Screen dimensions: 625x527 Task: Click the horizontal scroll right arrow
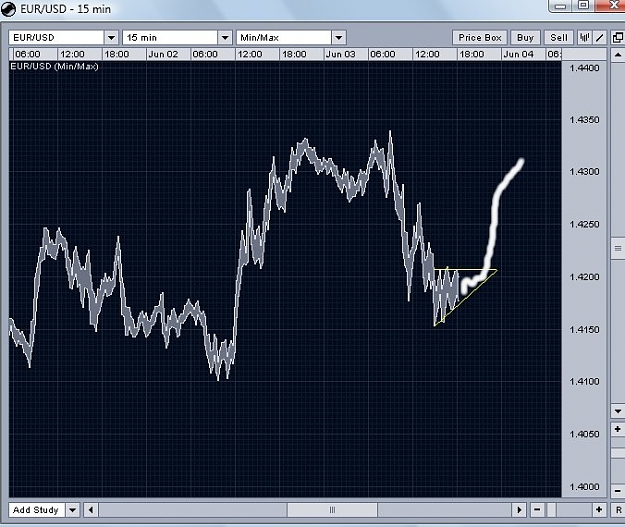click(x=519, y=510)
